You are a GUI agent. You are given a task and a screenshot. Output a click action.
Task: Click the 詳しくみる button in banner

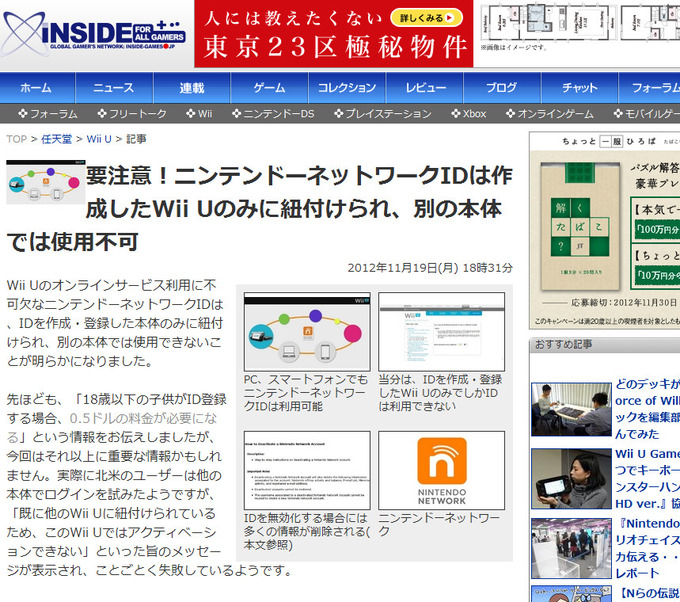[426, 18]
